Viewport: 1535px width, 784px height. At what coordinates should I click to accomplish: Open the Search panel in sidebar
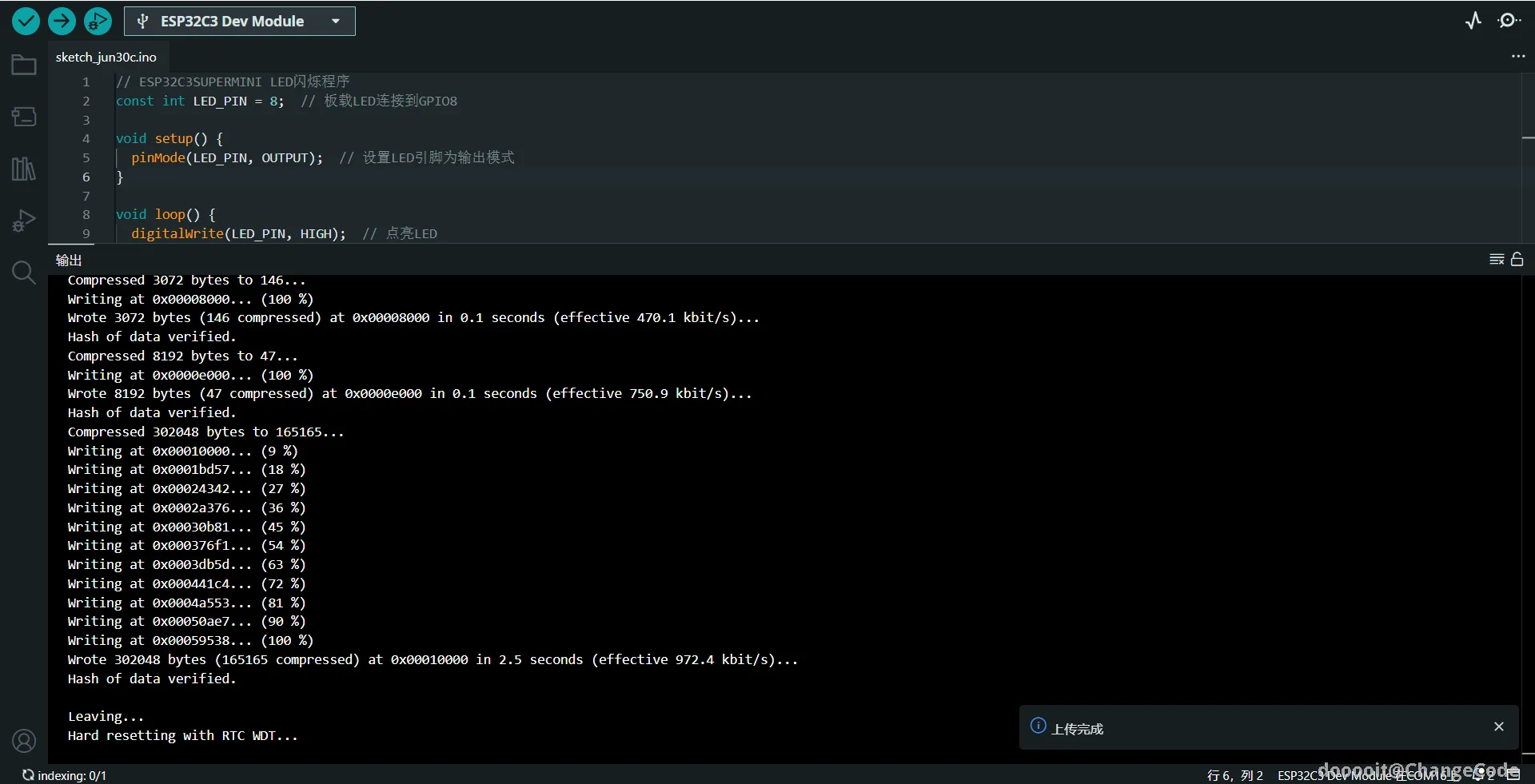[24, 273]
